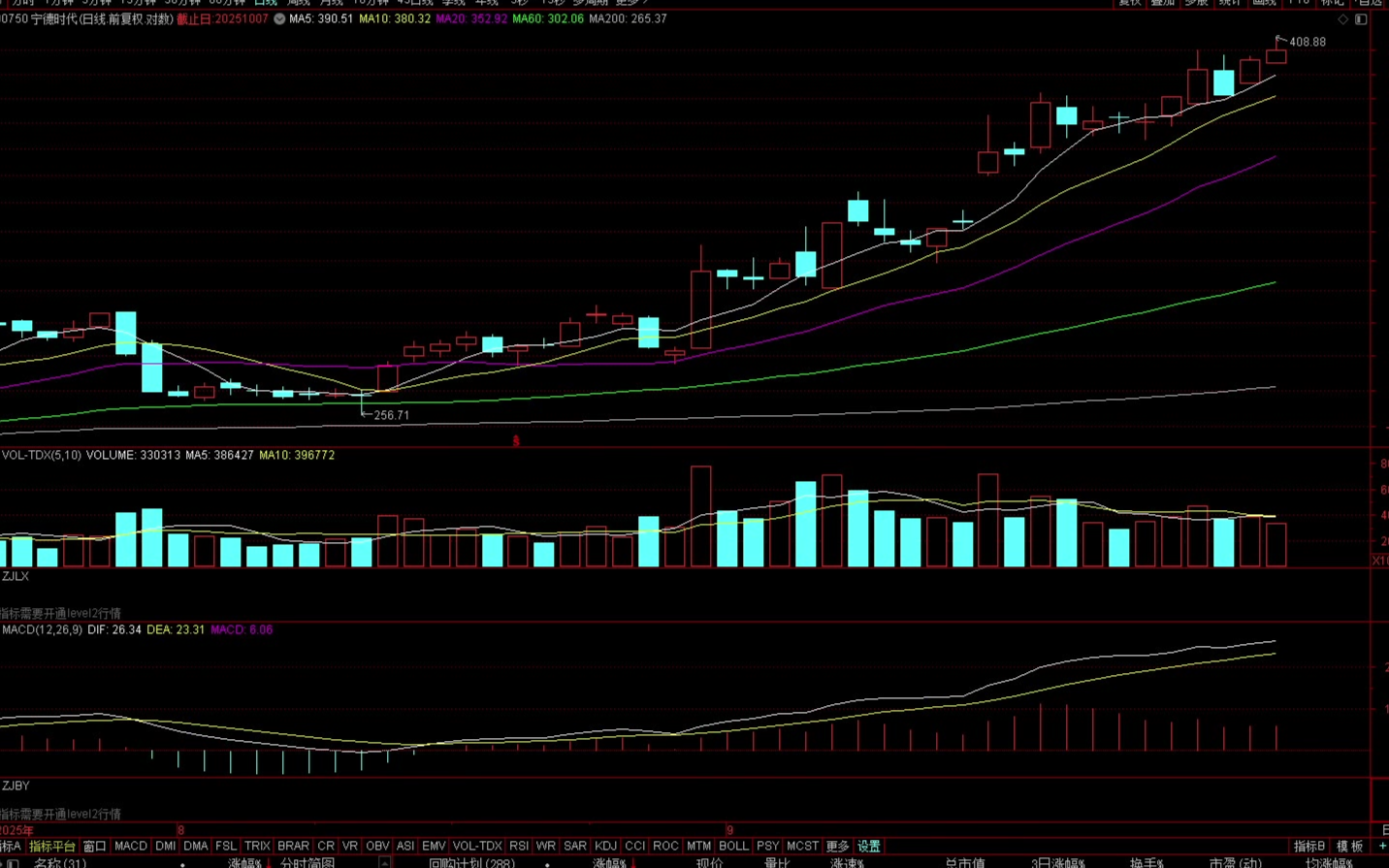Open the 指标平台 indicator platform

click(x=51, y=847)
